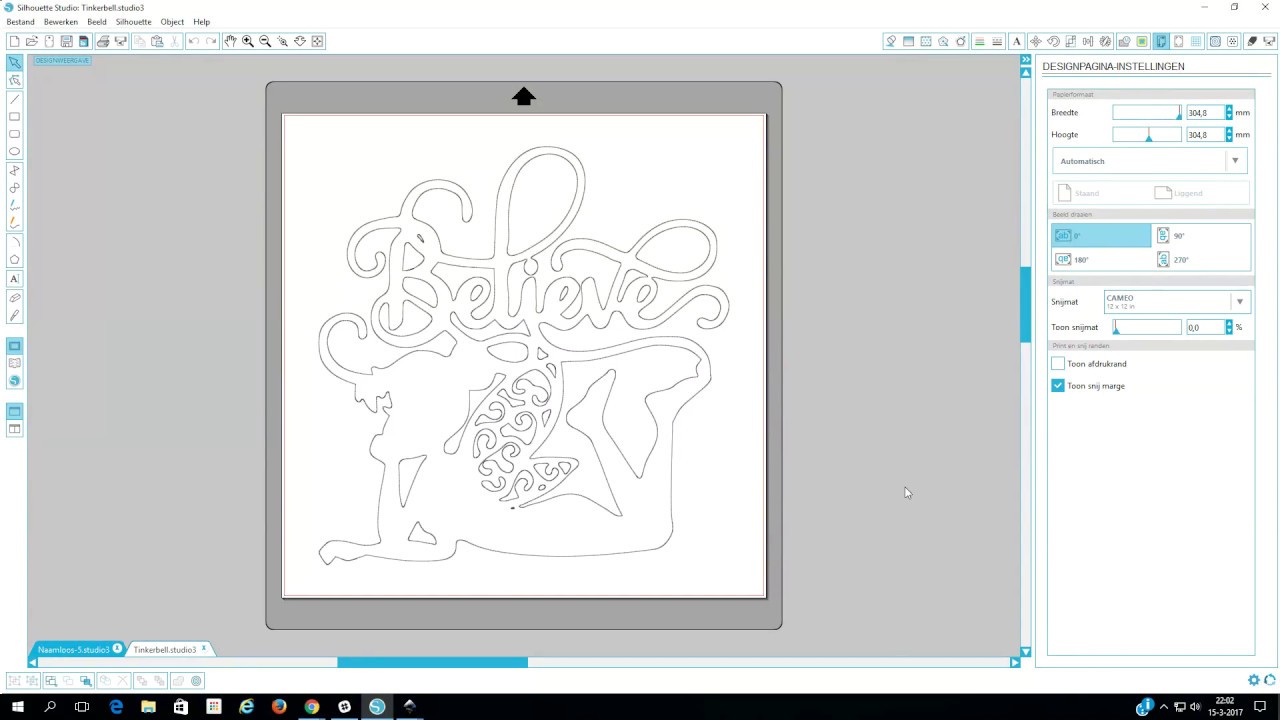Open the Silhouette menu
The height and width of the screenshot is (720, 1280).
point(134,22)
